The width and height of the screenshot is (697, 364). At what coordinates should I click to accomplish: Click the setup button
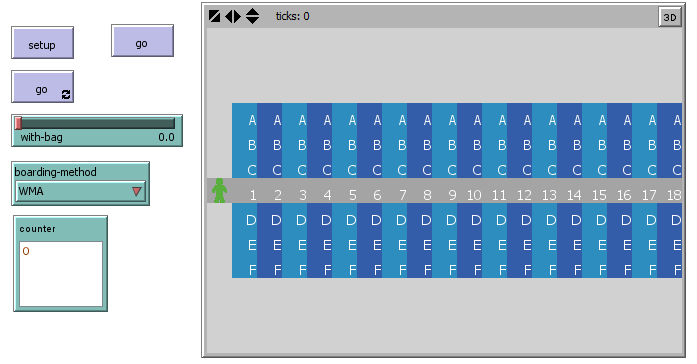(42, 43)
